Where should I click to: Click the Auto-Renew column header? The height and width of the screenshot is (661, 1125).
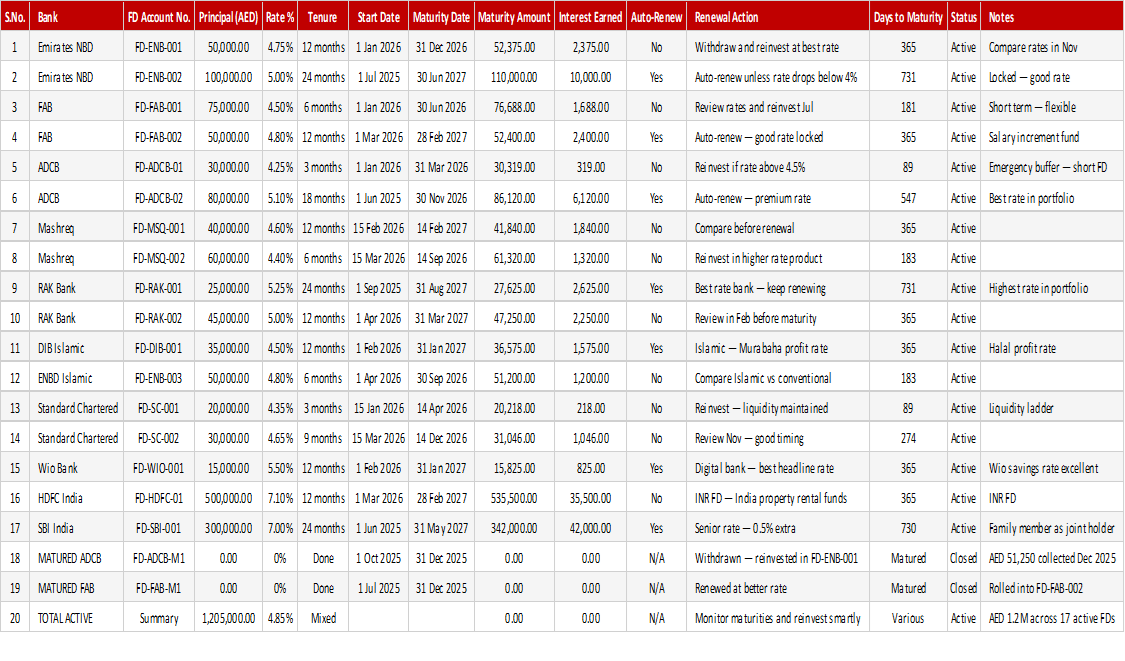656,17
